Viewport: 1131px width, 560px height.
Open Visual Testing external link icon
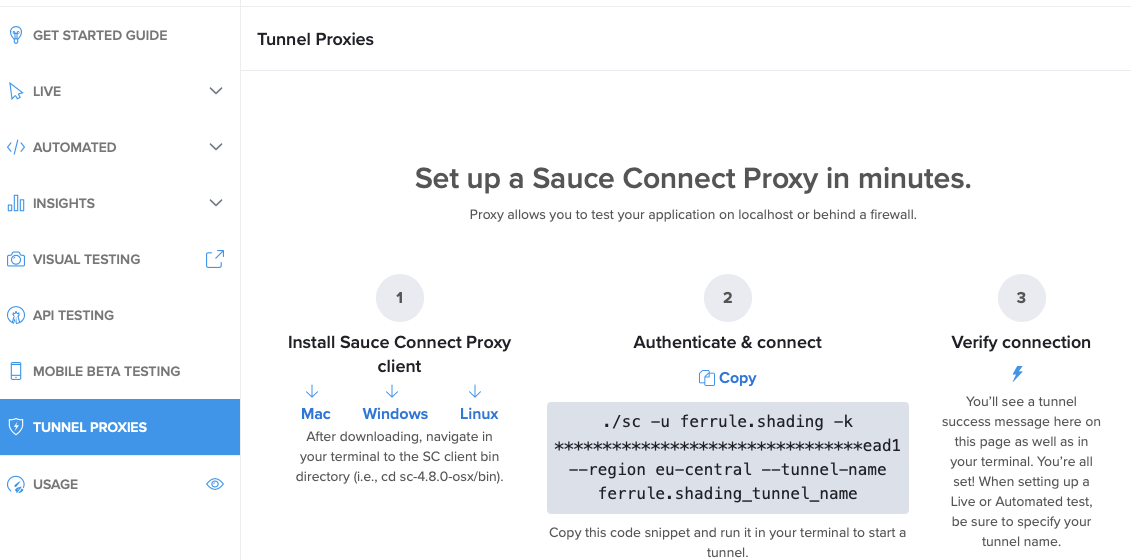pyautogui.click(x=215, y=259)
